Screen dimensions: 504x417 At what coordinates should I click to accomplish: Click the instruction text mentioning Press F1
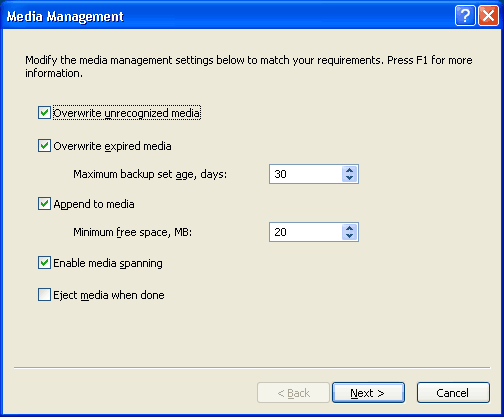click(249, 66)
